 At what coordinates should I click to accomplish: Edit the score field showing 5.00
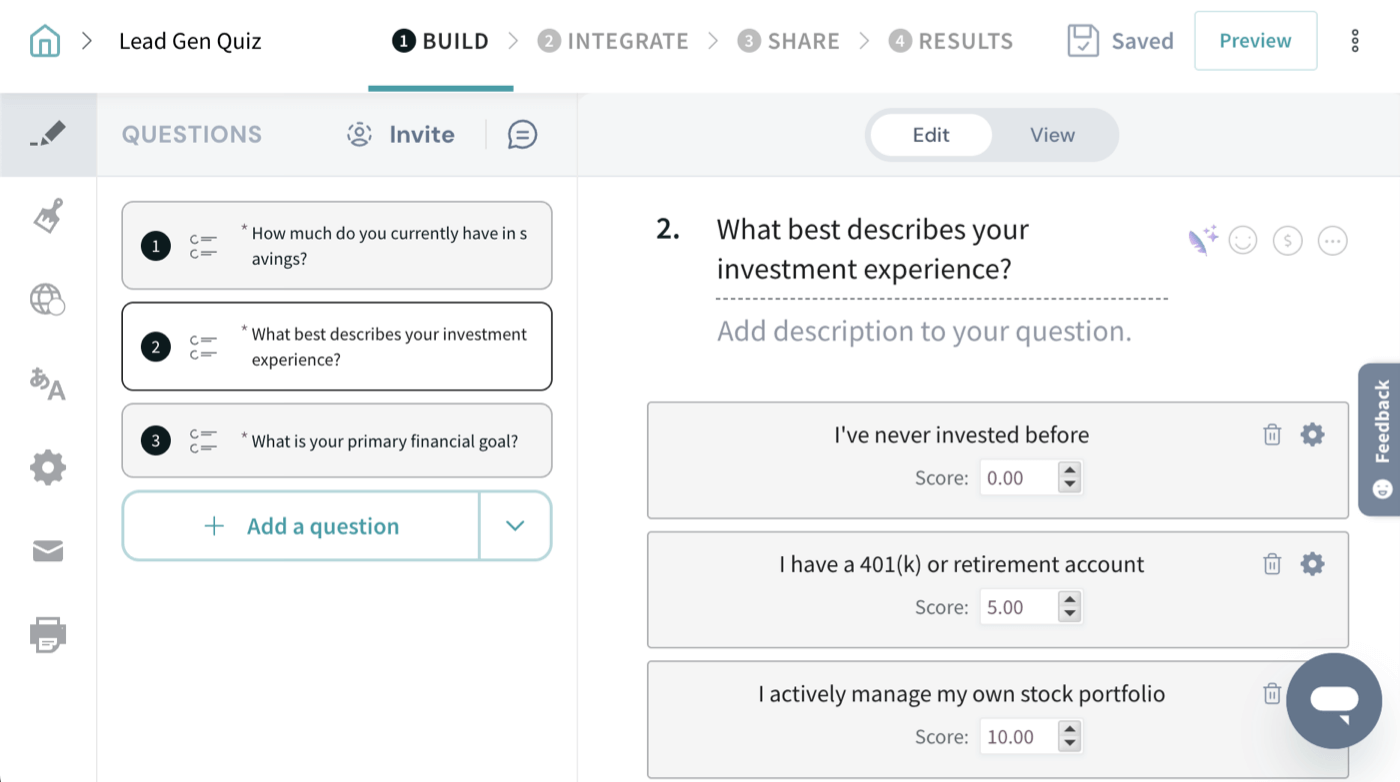(1018, 607)
